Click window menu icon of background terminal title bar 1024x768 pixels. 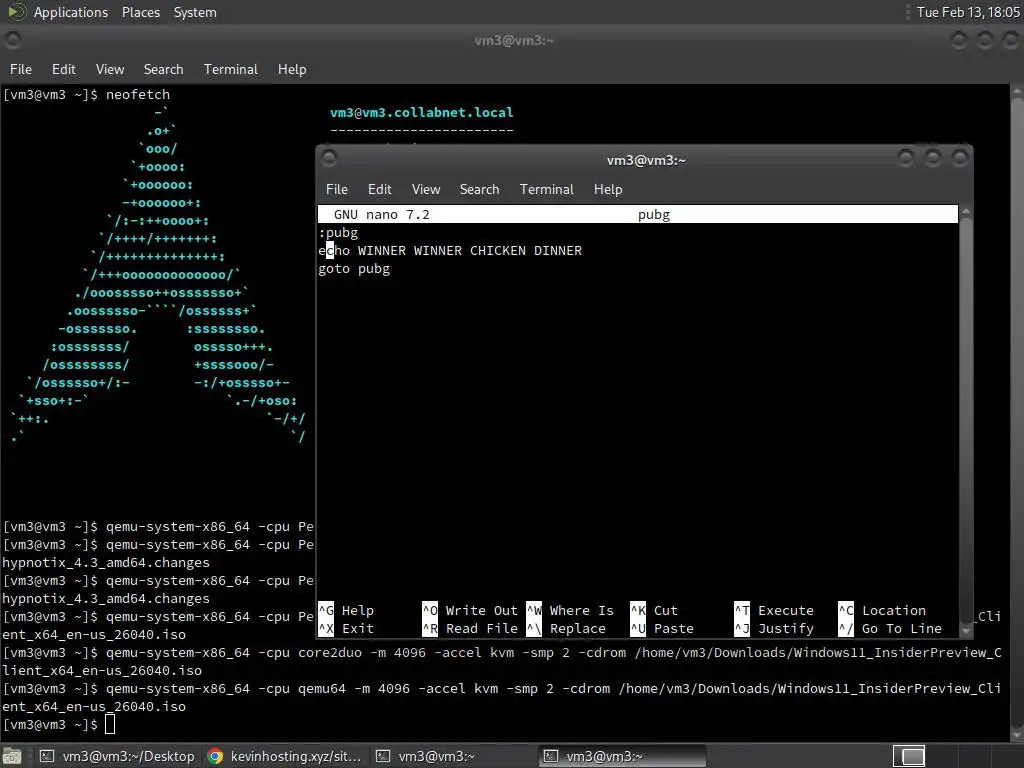click(x=12, y=40)
